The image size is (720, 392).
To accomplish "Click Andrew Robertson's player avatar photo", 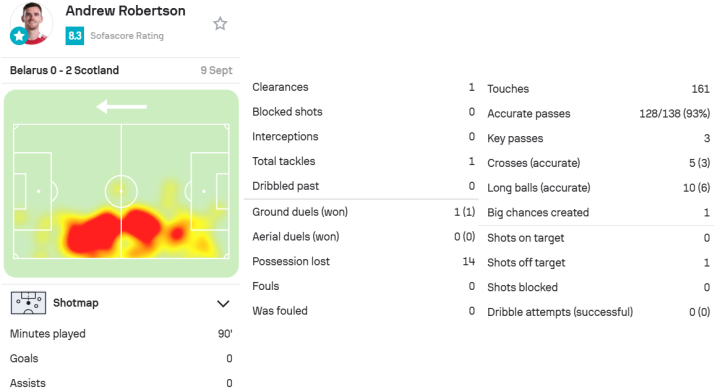I will pos(32,23).
